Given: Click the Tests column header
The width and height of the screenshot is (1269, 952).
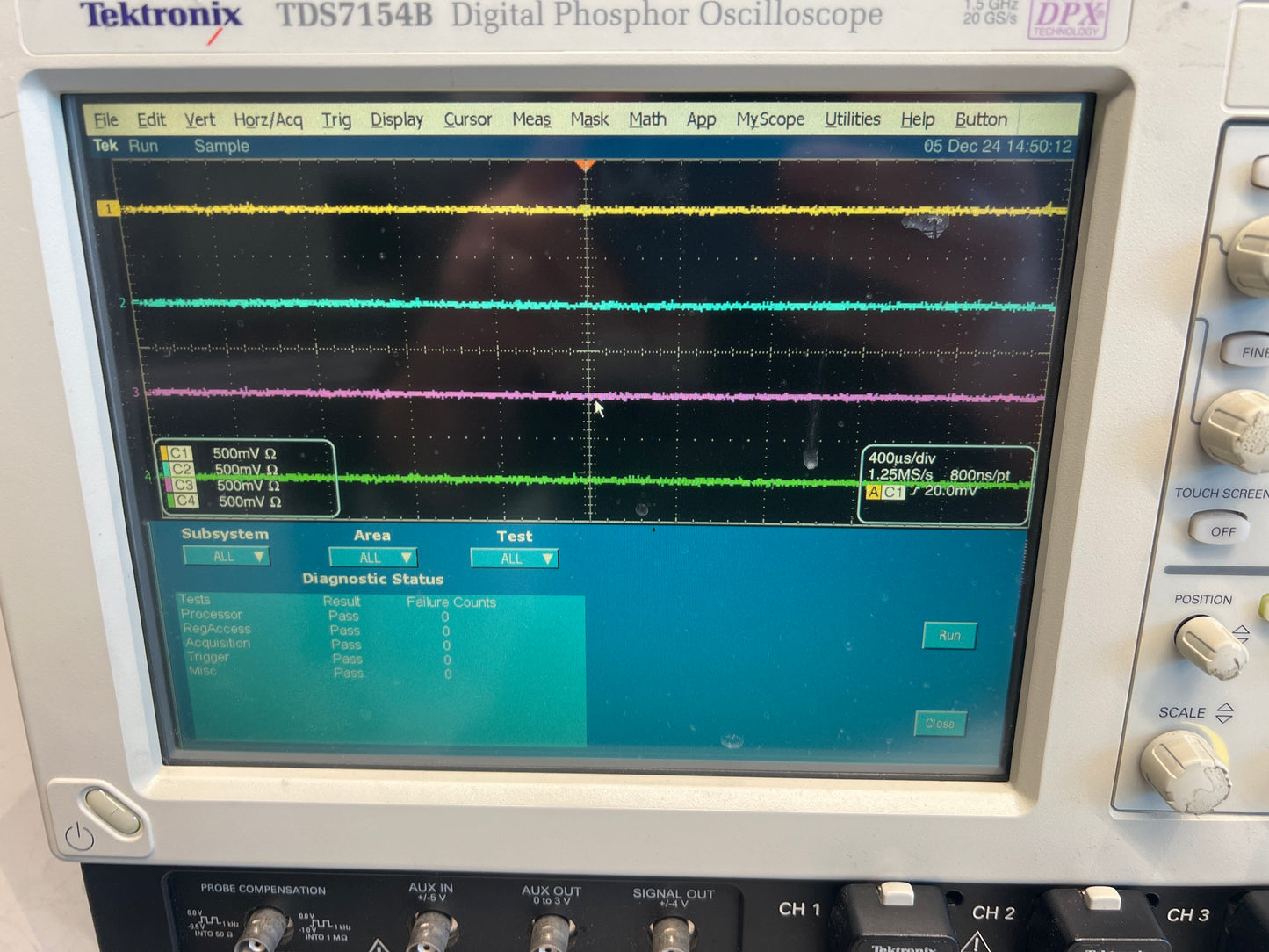Looking at the screenshot, I should [x=194, y=600].
